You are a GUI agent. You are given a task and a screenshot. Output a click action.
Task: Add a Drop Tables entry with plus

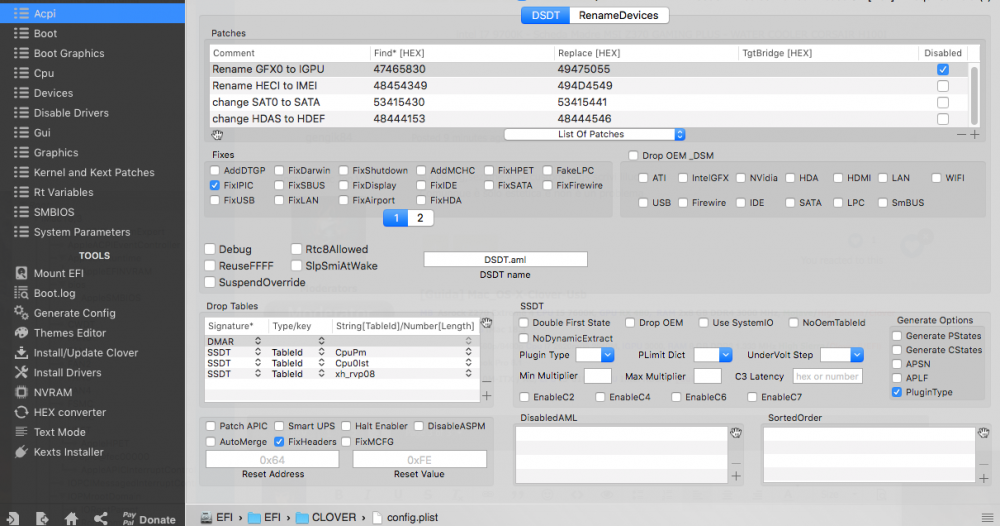pos(487,396)
